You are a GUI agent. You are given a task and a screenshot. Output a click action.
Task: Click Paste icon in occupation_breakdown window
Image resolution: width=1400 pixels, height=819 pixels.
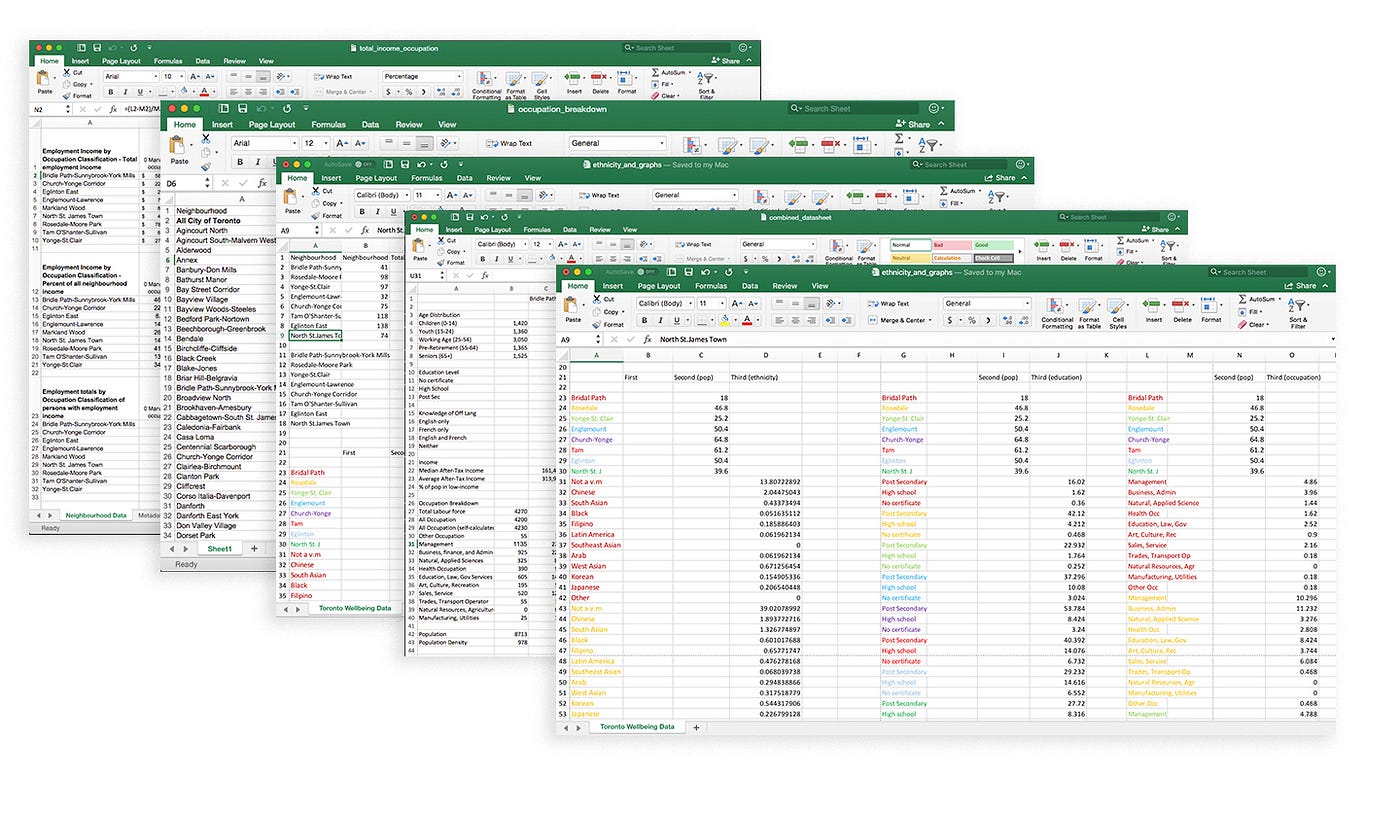[178, 145]
